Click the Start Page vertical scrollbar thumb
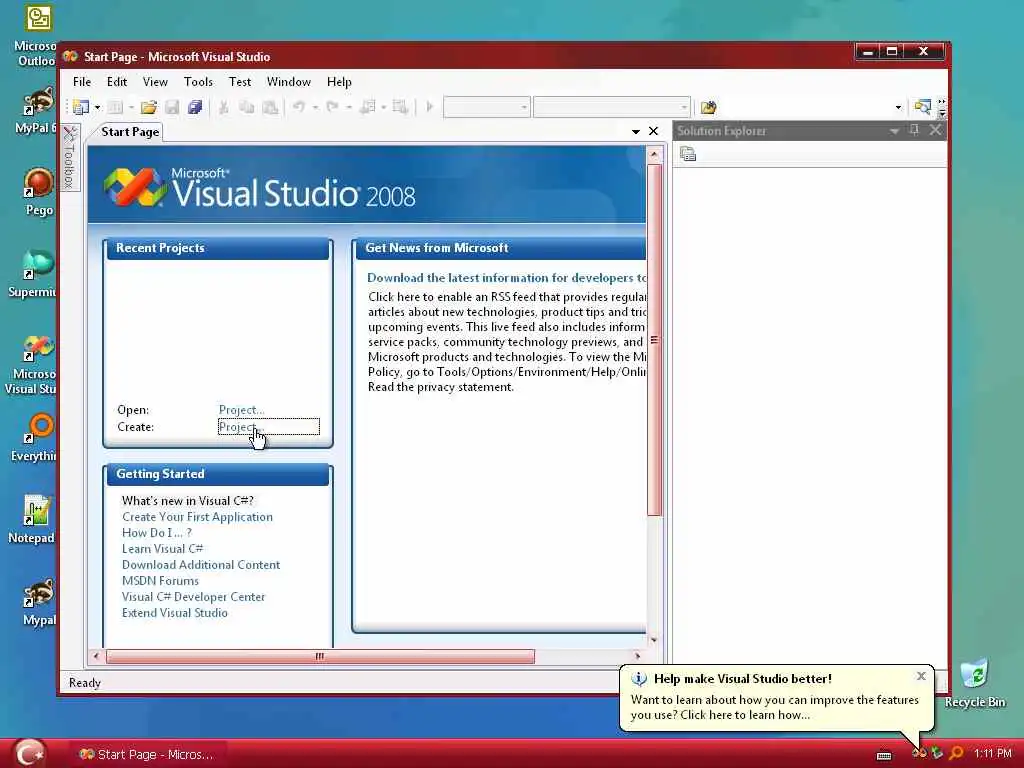 [x=654, y=340]
